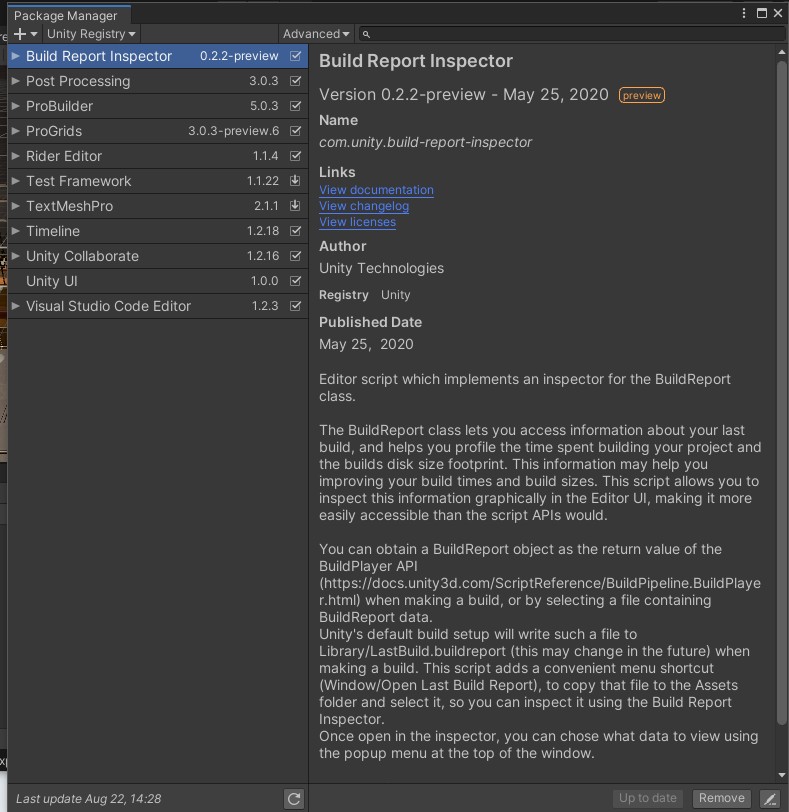Click the details pane vertical scrollbar
The height and width of the screenshot is (812, 789).
(x=781, y=394)
